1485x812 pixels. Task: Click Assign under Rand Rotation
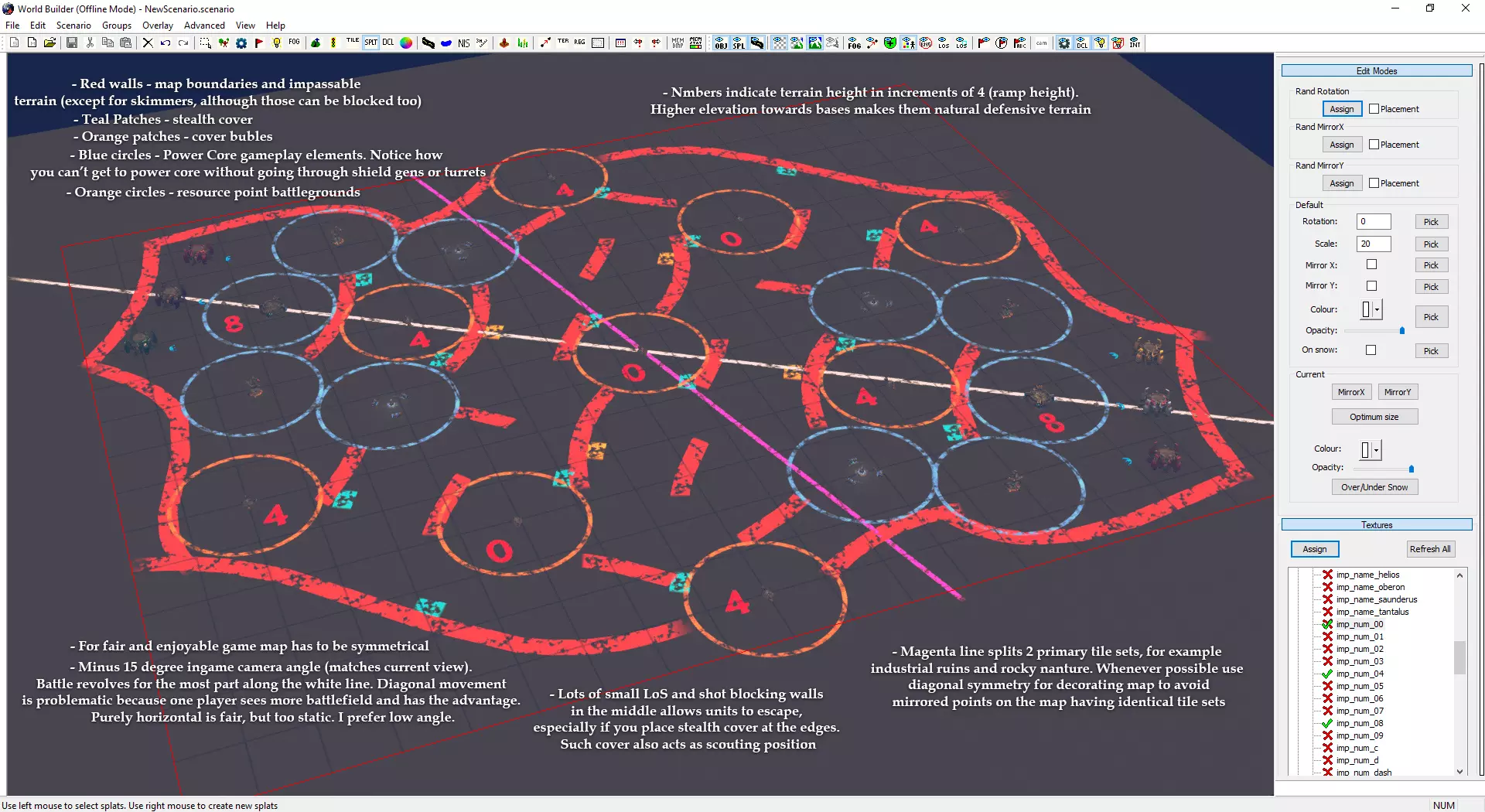(1342, 109)
